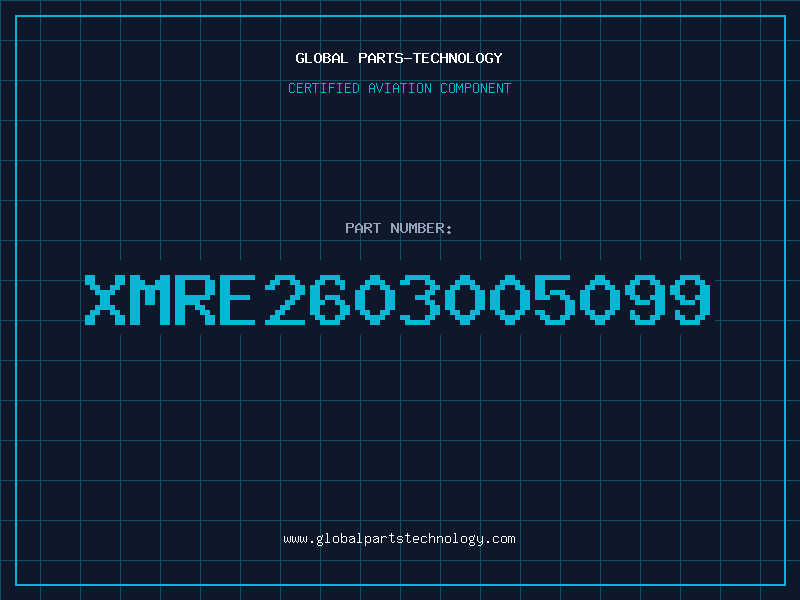Image resolution: width=800 pixels, height=600 pixels.
Task: Select the word COMPONENT in the subtitle
Action: [476, 88]
